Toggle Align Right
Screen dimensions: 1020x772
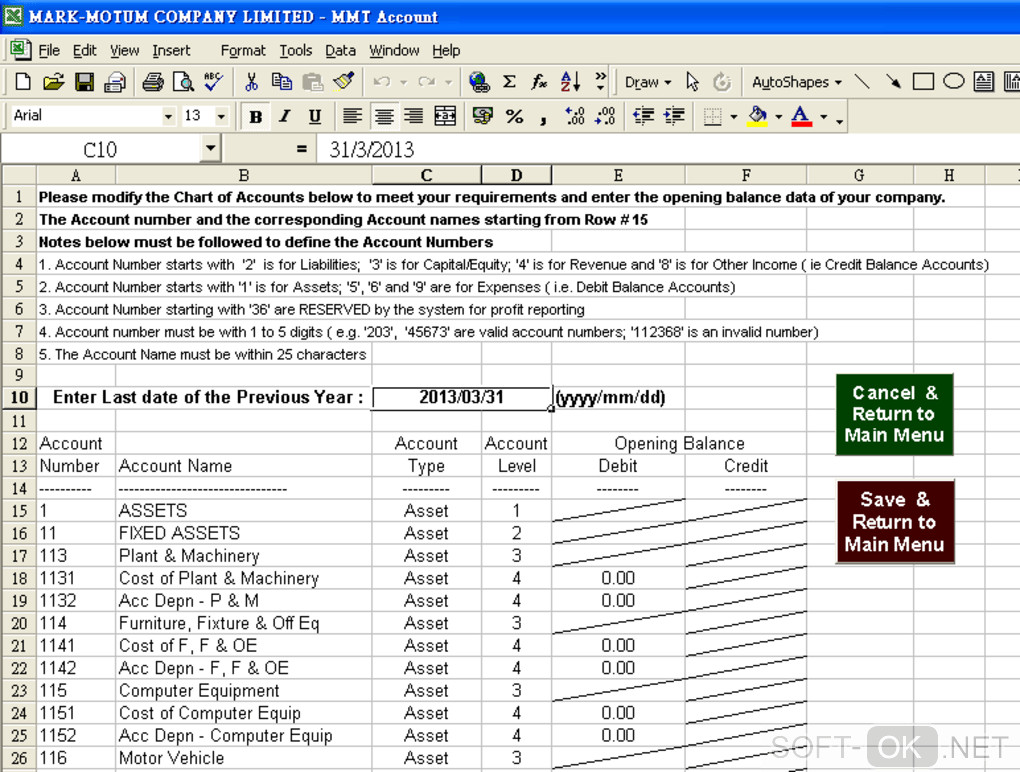coord(413,116)
